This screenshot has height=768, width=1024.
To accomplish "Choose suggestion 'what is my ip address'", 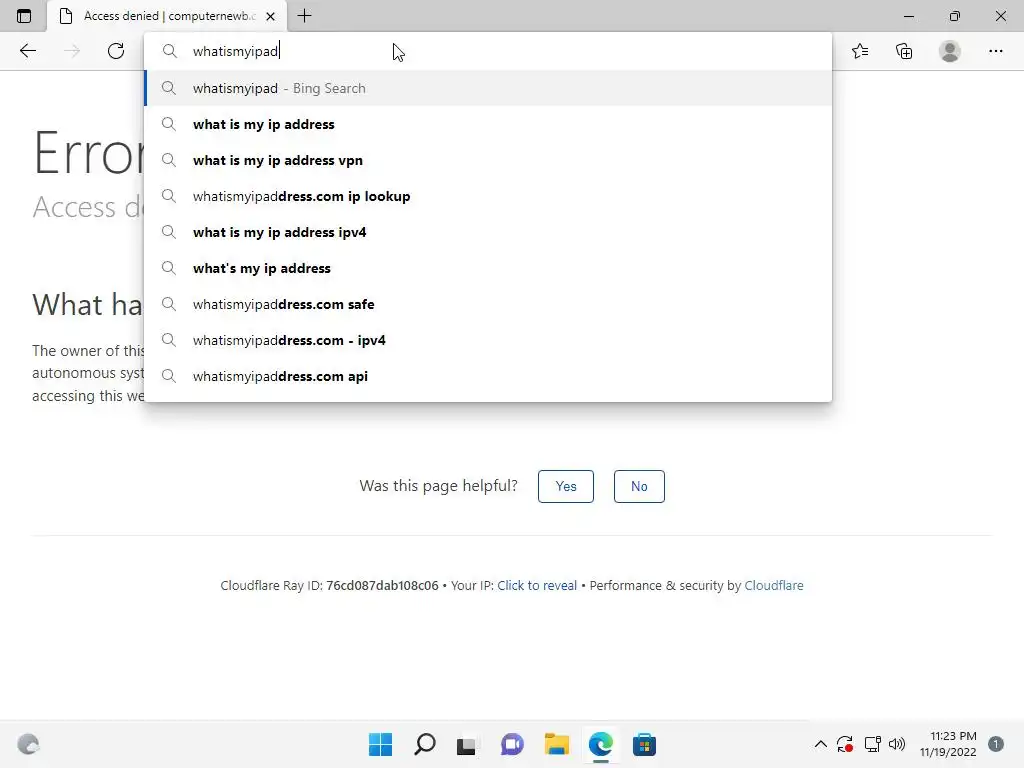I will (488, 124).
